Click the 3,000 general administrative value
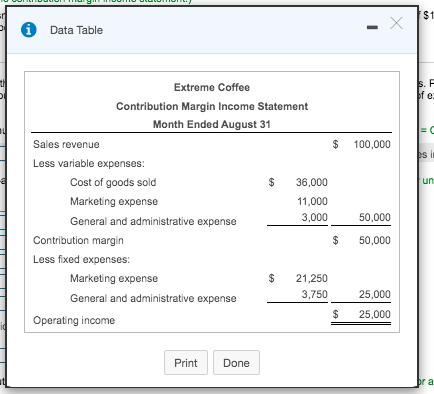 tap(314, 217)
